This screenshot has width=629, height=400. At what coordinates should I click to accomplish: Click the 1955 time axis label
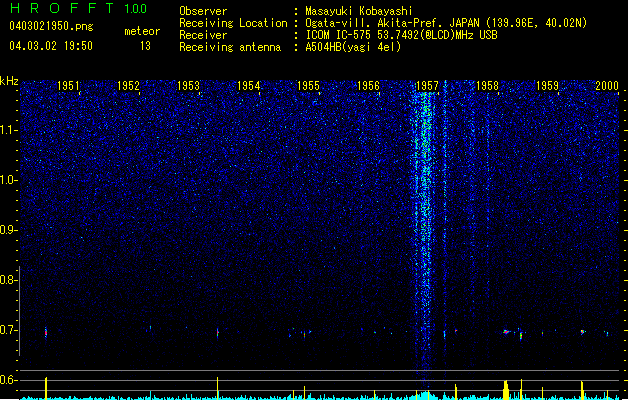[x=308, y=85]
